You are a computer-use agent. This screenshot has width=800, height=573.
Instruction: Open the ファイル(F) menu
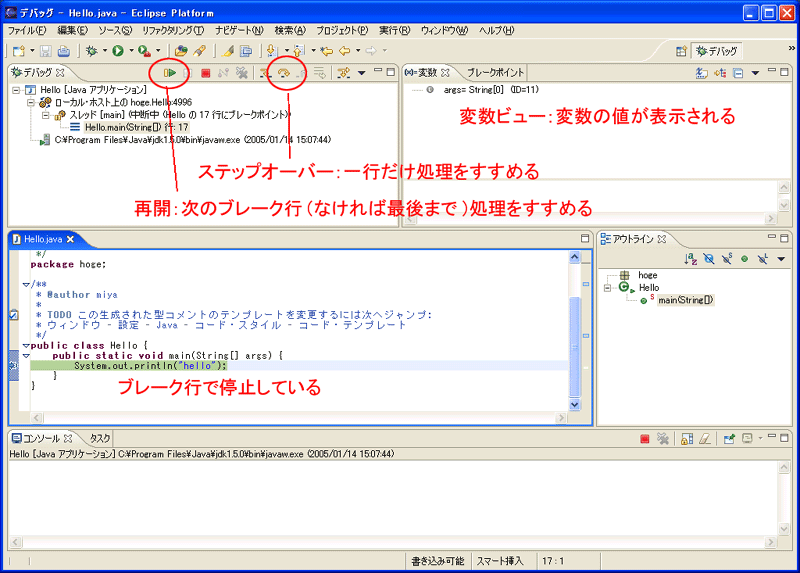coord(28,31)
